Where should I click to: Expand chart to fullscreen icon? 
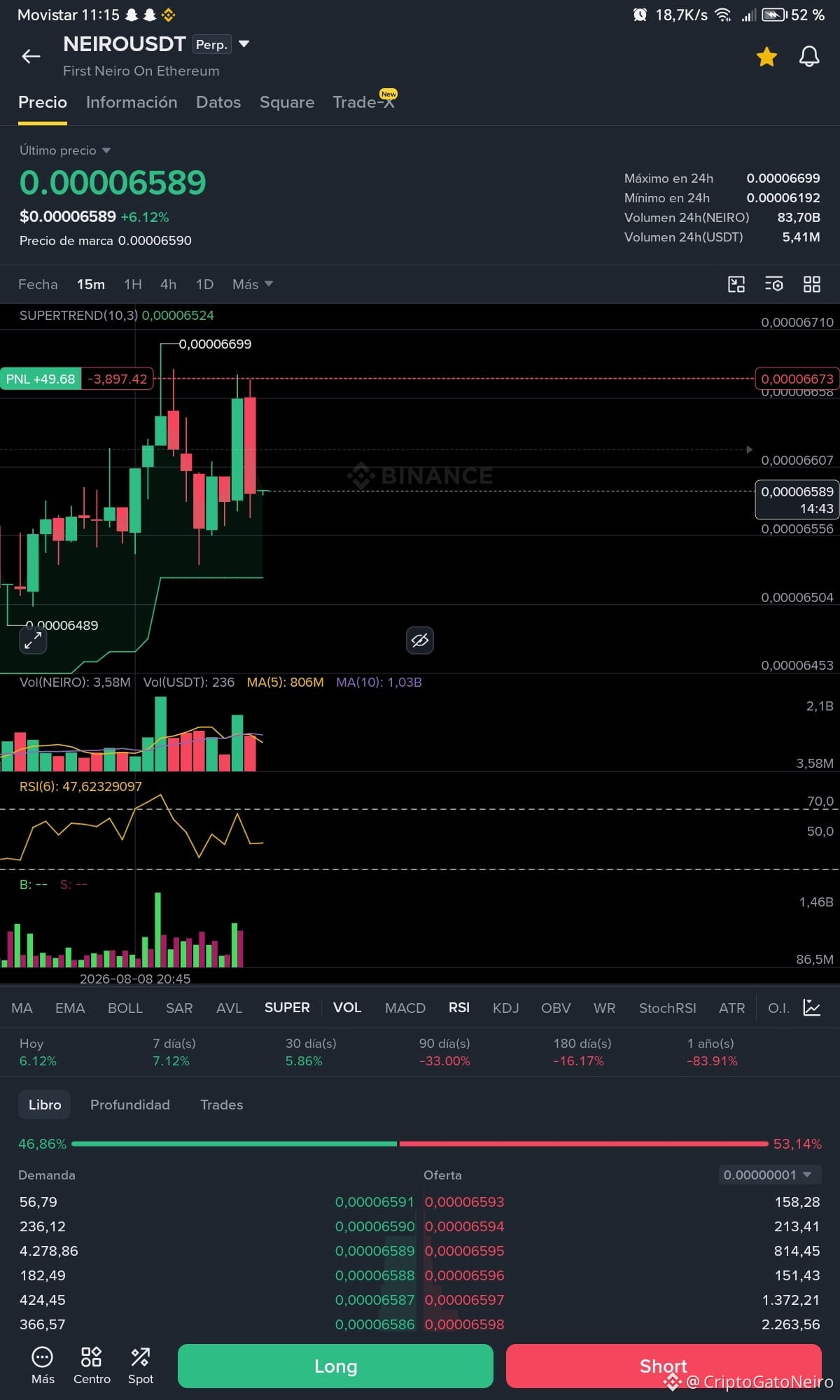click(x=32, y=640)
